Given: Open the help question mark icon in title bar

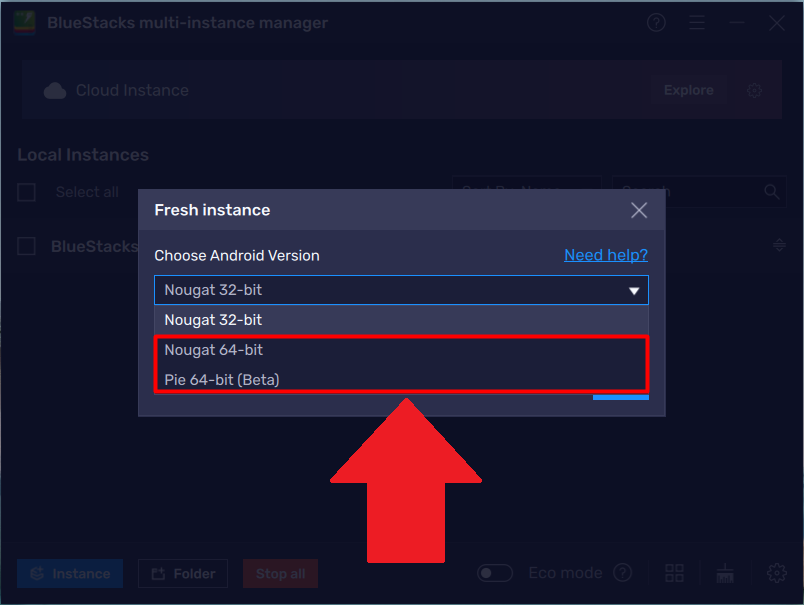Looking at the screenshot, I should pos(656,23).
